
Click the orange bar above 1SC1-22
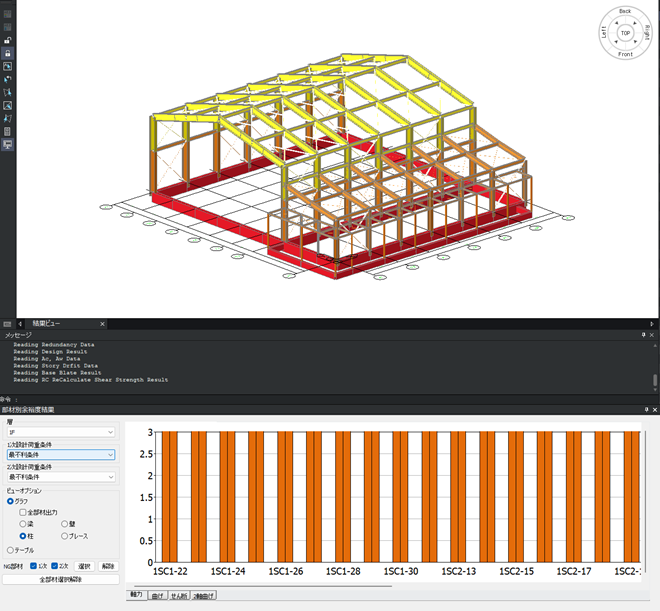click(x=170, y=497)
